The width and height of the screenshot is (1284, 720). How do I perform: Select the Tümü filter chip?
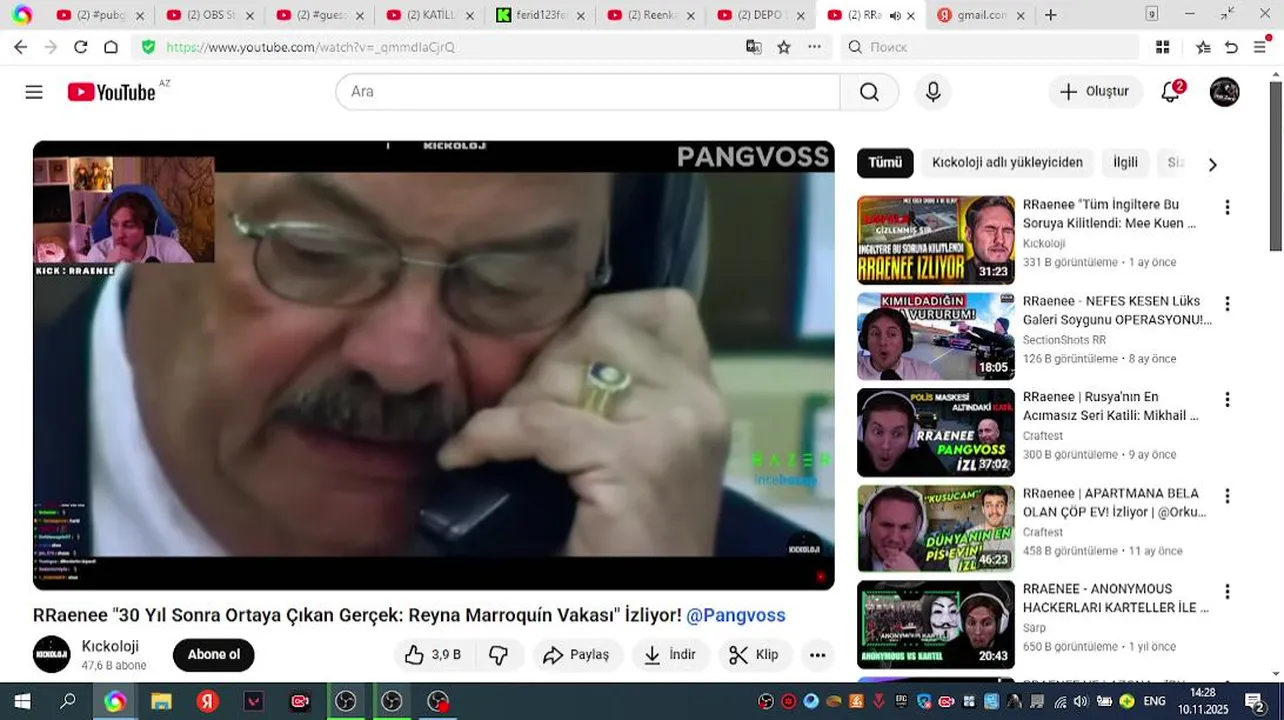tap(885, 162)
